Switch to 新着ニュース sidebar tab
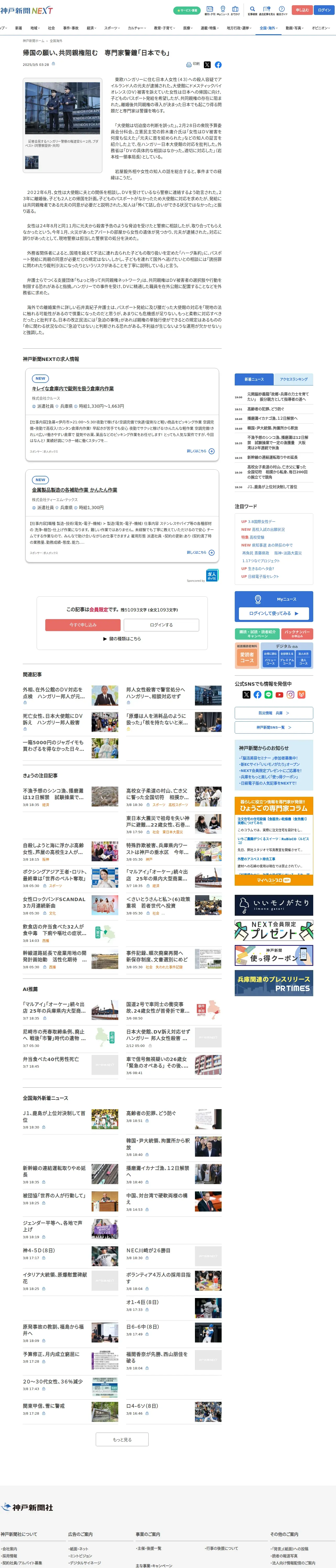The image size is (336, 1568). 254,379
